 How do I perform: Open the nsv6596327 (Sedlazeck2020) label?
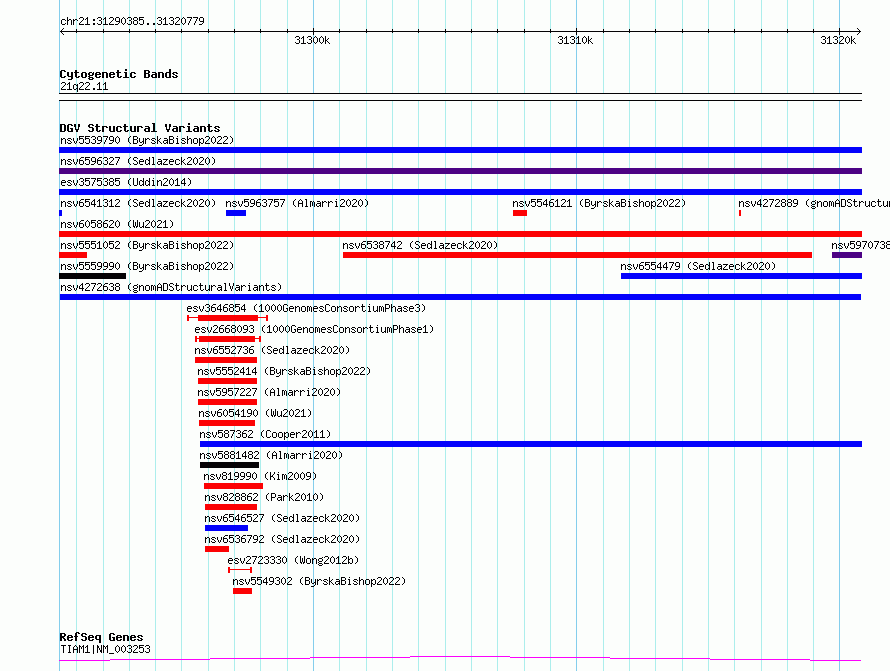pos(138,161)
